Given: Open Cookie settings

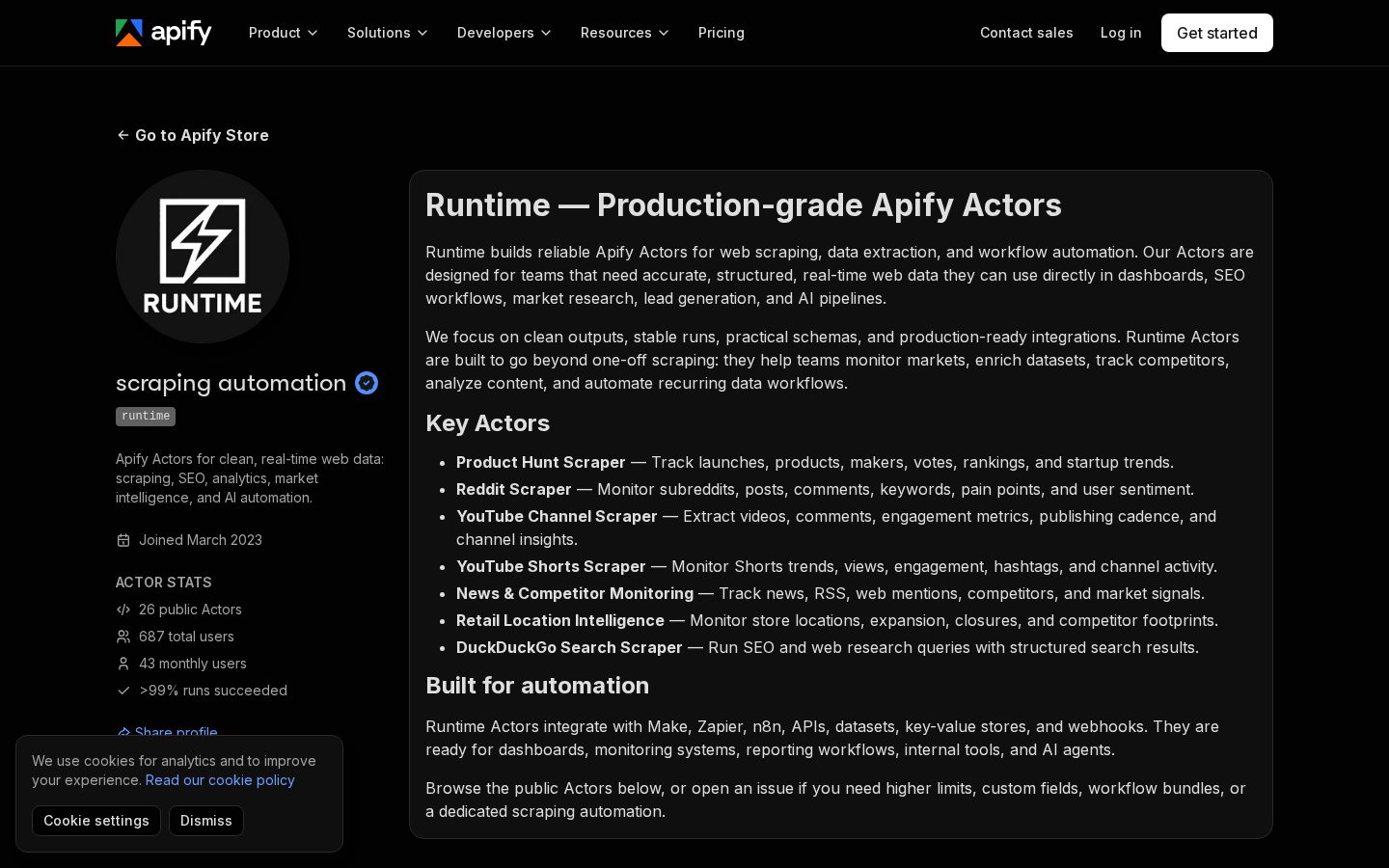Looking at the screenshot, I should tap(96, 821).
